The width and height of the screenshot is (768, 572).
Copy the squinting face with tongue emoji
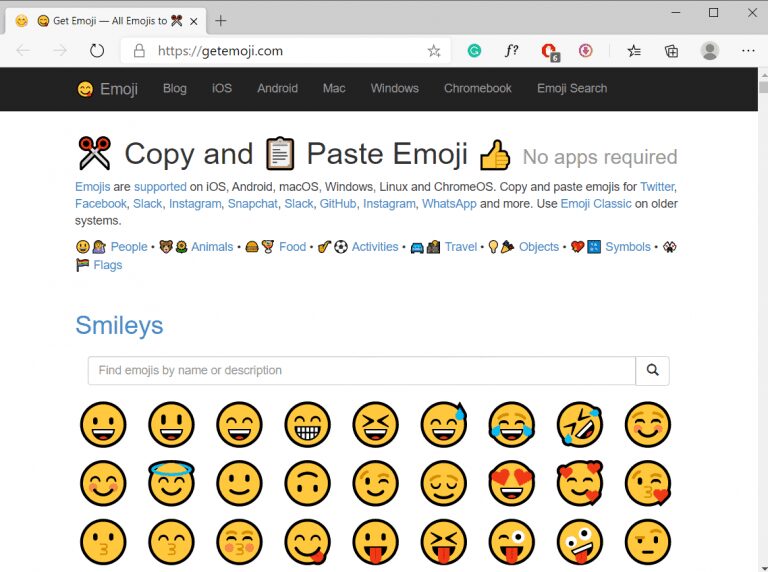pyautogui.click(x=443, y=542)
